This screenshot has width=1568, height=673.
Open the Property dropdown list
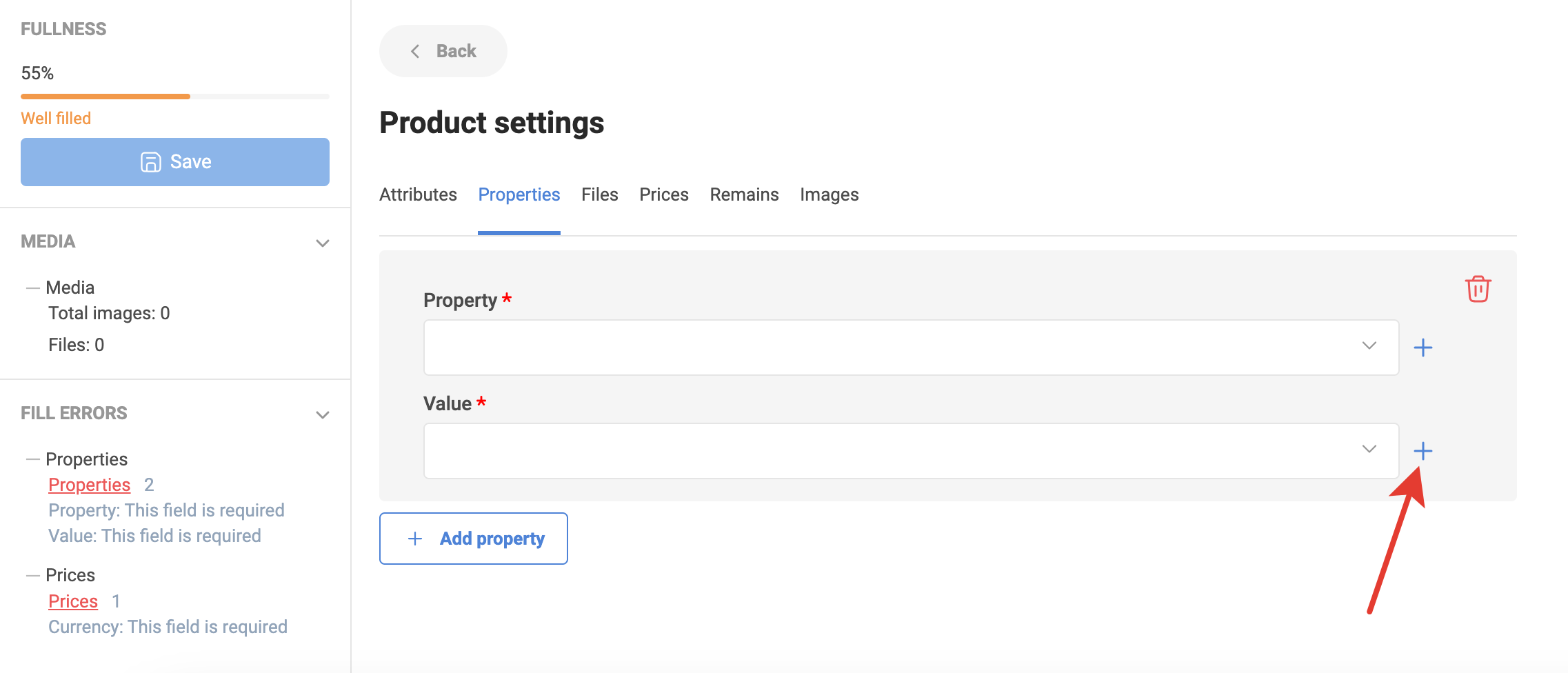coord(911,348)
